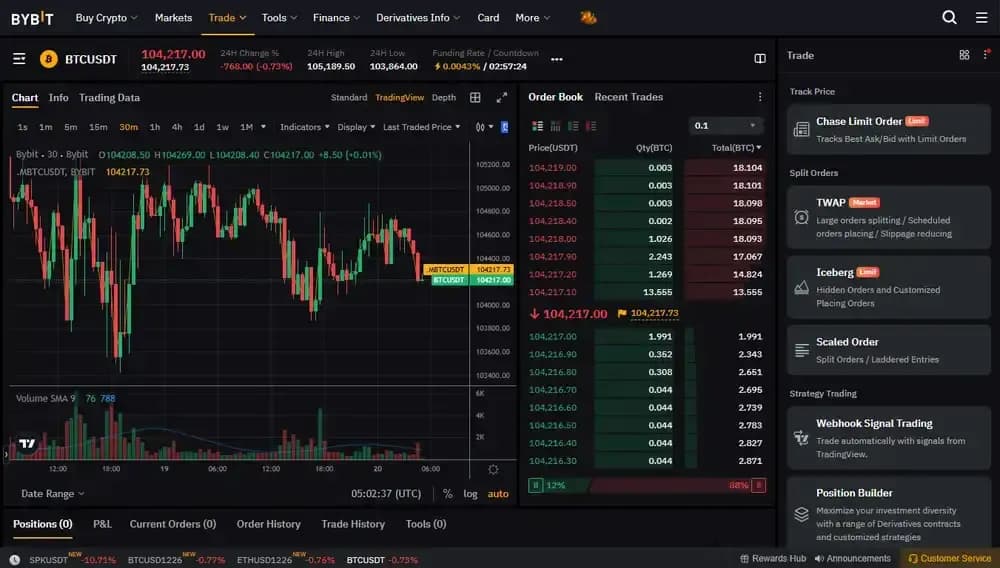Image resolution: width=1000 pixels, height=568 pixels.
Task: Click the 88% sell ratio bar
Action: 678,485
